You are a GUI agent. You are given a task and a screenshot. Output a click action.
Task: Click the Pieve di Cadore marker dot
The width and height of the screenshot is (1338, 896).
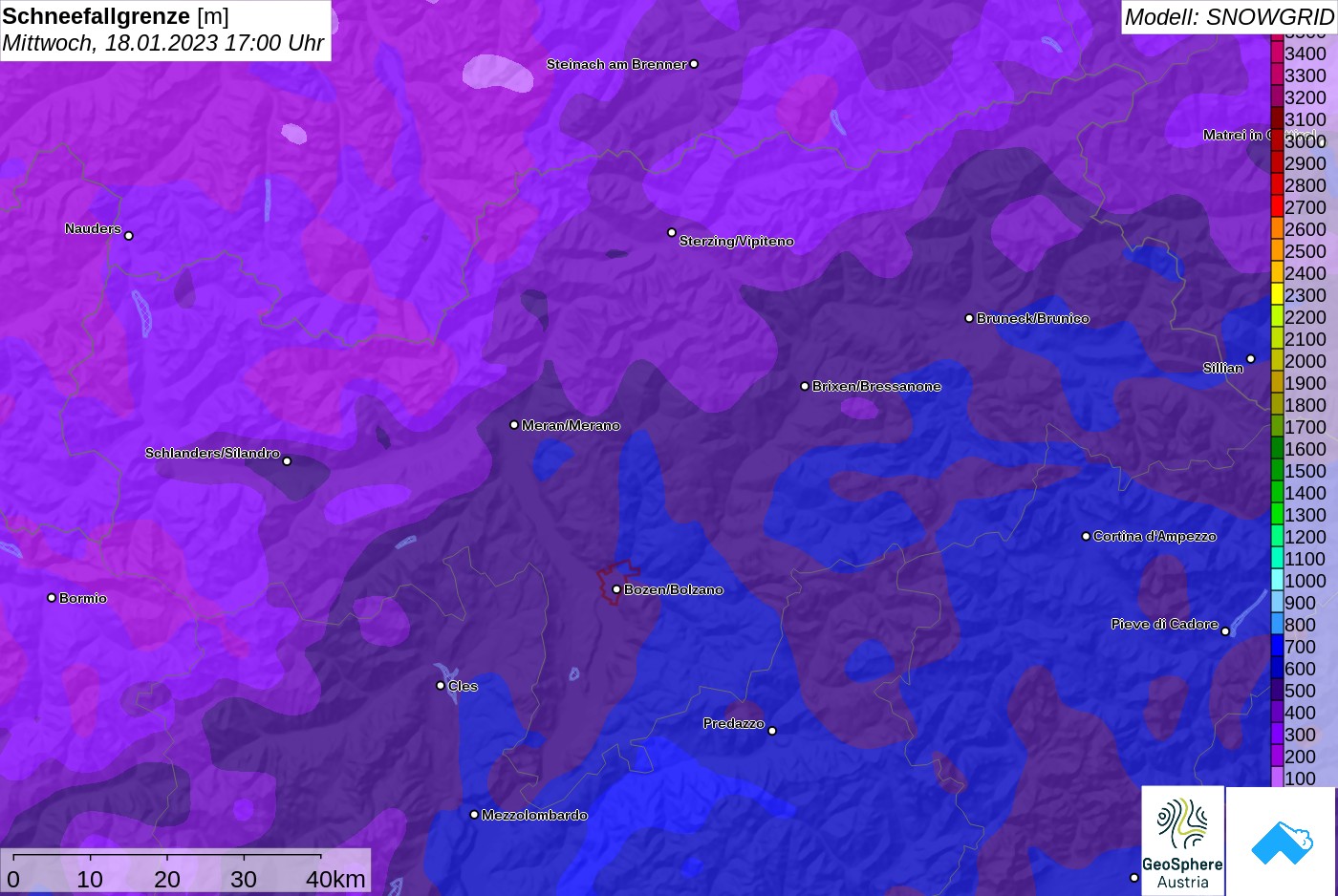[x=1225, y=630]
